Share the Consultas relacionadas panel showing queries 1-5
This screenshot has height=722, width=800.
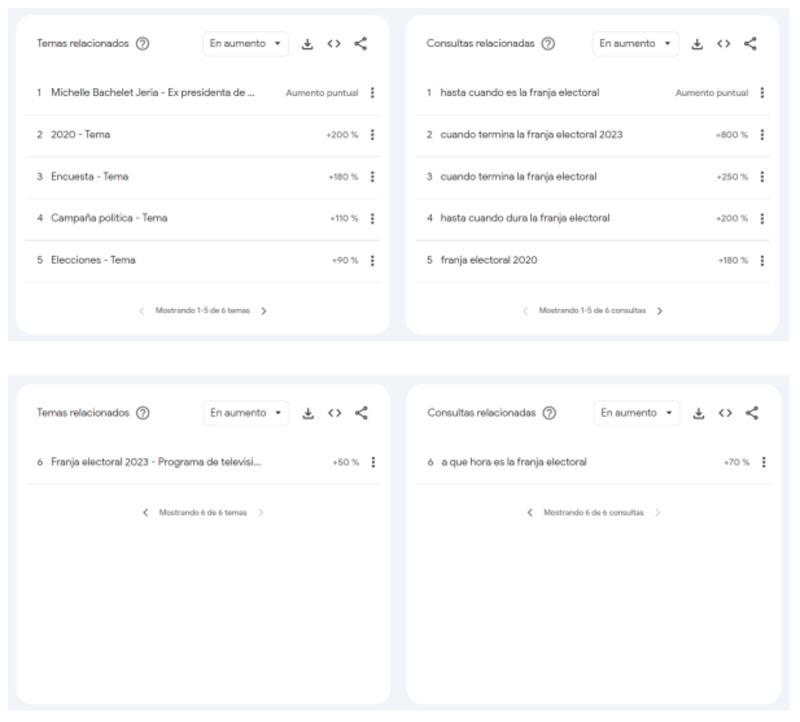point(751,44)
